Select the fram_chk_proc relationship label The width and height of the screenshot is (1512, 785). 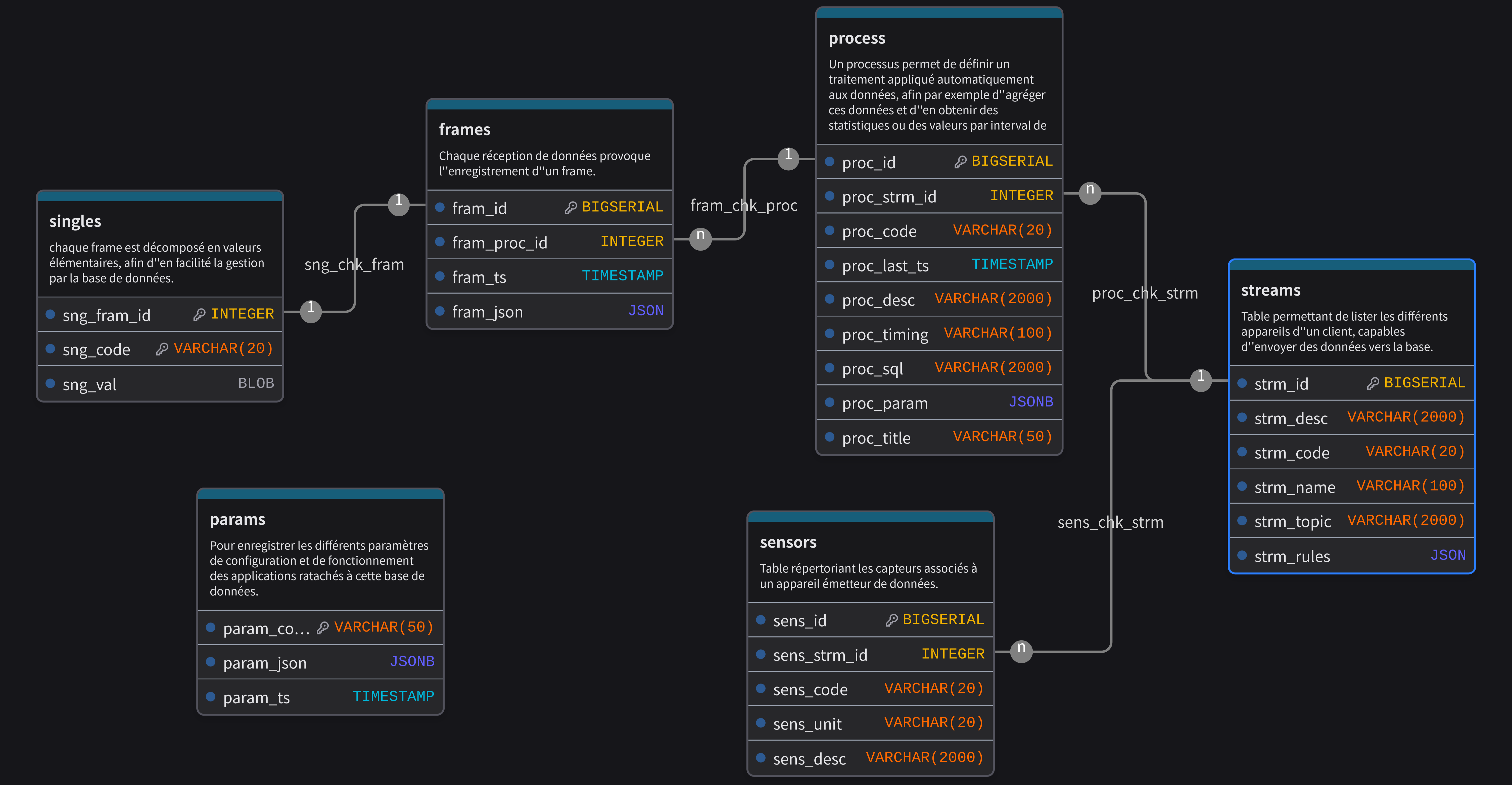pyautogui.click(x=744, y=205)
